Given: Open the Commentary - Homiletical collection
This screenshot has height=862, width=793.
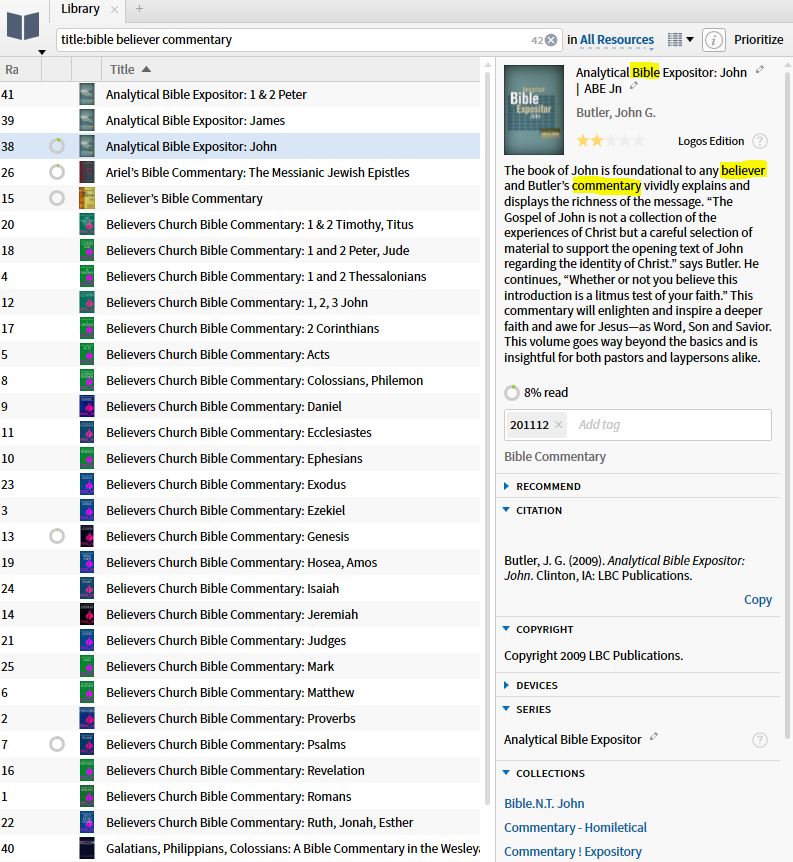Looking at the screenshot, I should (575, 827).
